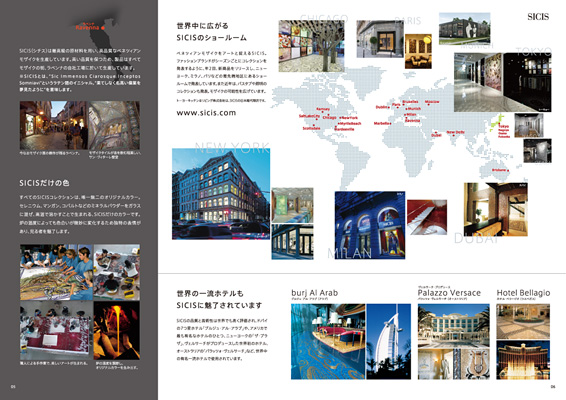Click the red Brisbane marker label on the map
Screen dimensions: 566x400
tap(499, 170)
